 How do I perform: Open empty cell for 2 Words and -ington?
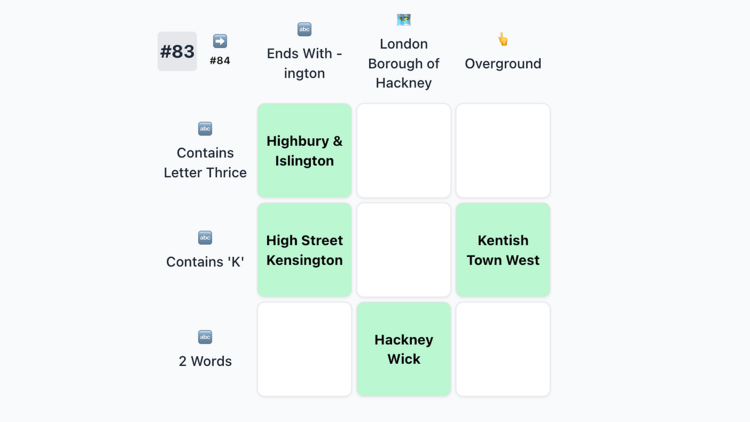[304, 349]
